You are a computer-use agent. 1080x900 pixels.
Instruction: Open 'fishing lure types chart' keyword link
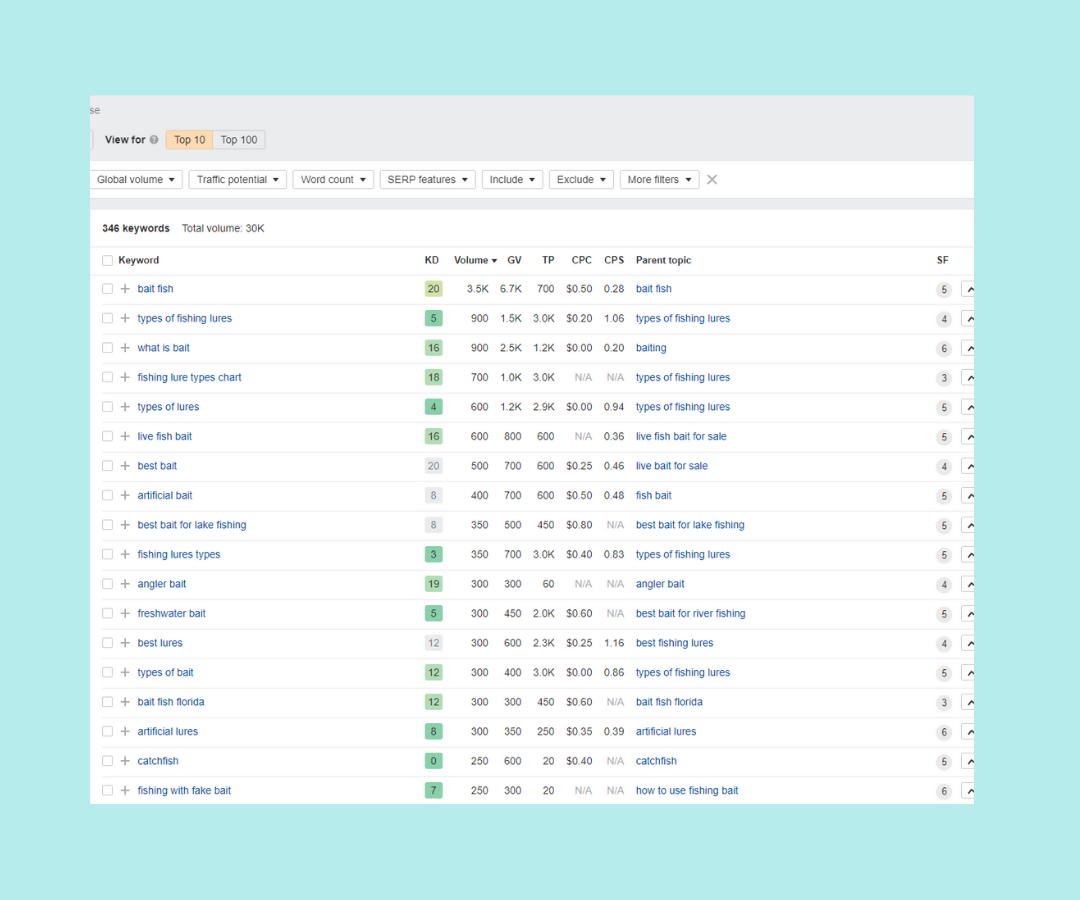tap(189, 377)
